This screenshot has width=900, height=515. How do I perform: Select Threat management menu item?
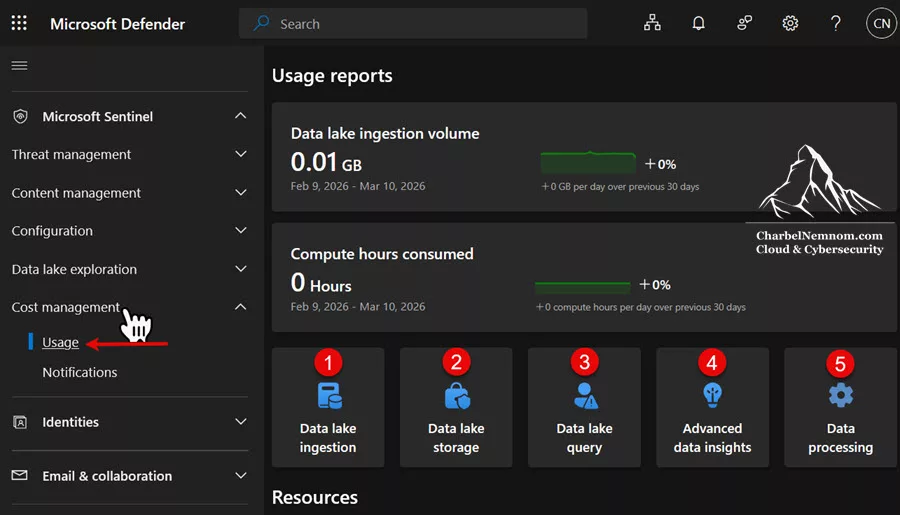point(71,154)
